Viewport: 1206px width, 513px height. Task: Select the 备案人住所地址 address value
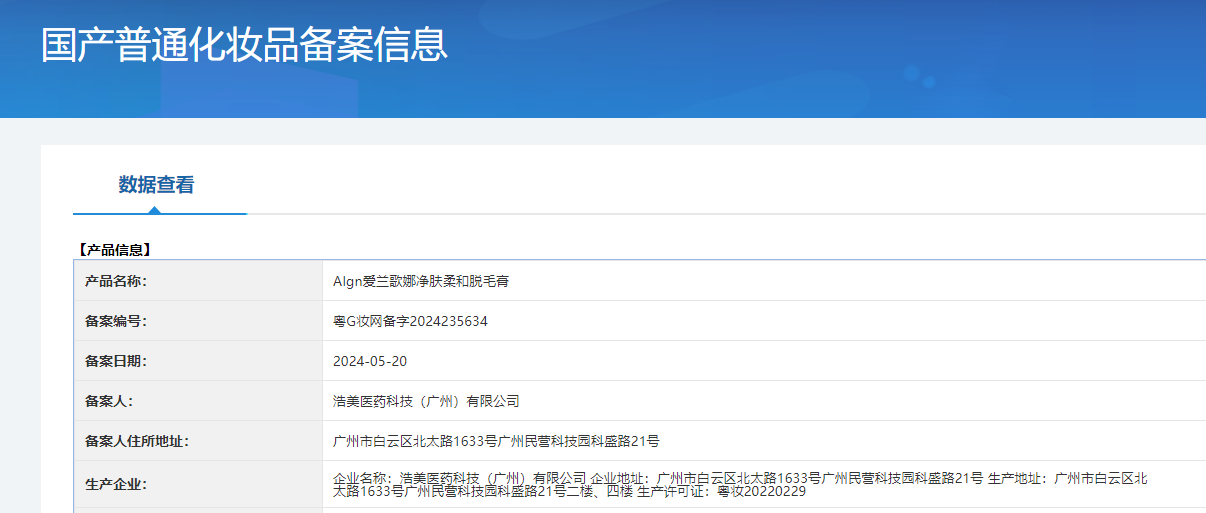pyautogui.click(x=496, y=441)
